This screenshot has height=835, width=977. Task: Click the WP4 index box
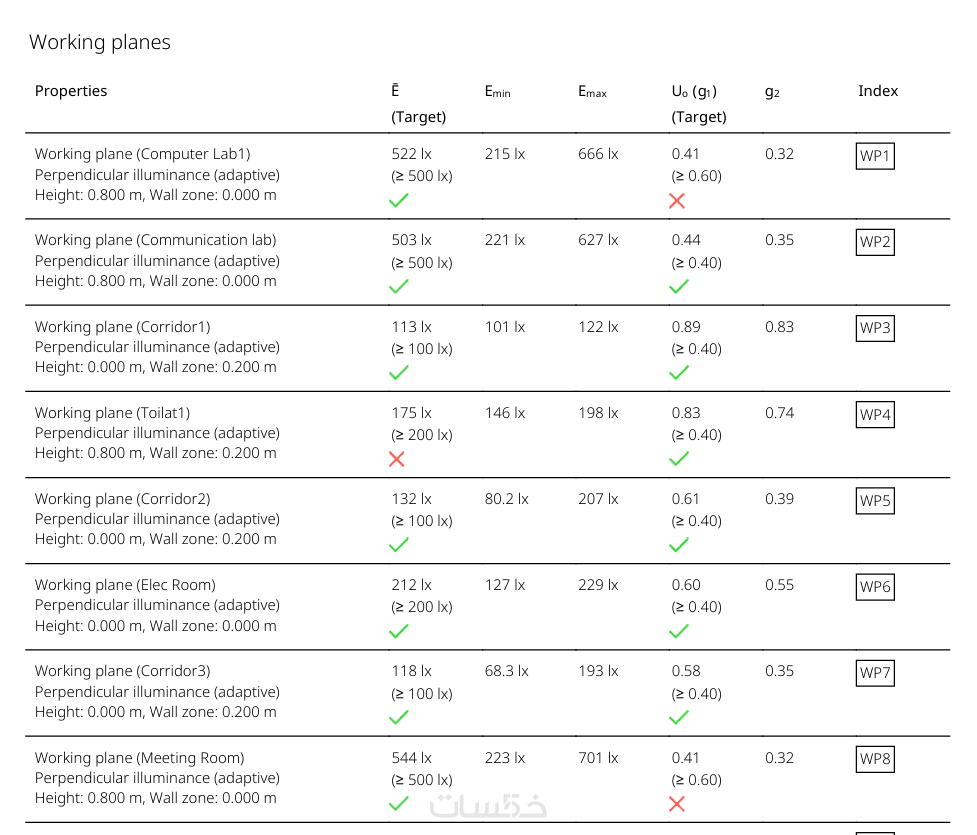(874, 414)
